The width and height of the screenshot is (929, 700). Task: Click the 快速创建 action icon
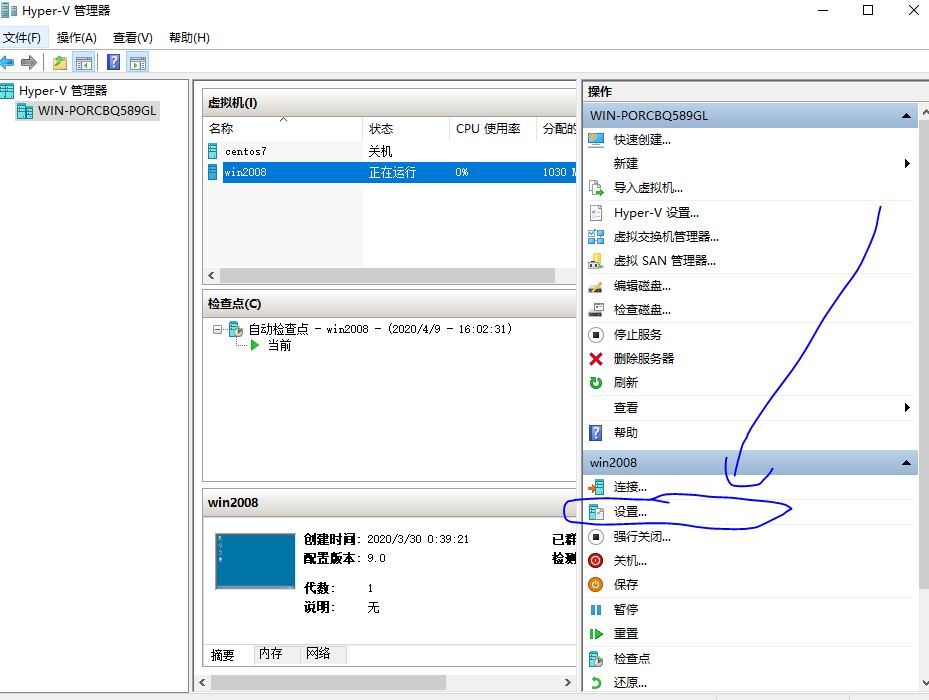tap(596, 140)
